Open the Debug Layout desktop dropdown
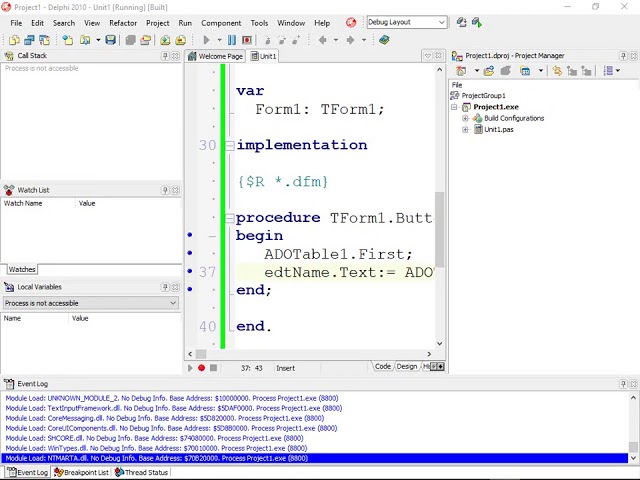The width and height of the screenshot is (640, 480). pyautogui.click(x=441, y=22)
